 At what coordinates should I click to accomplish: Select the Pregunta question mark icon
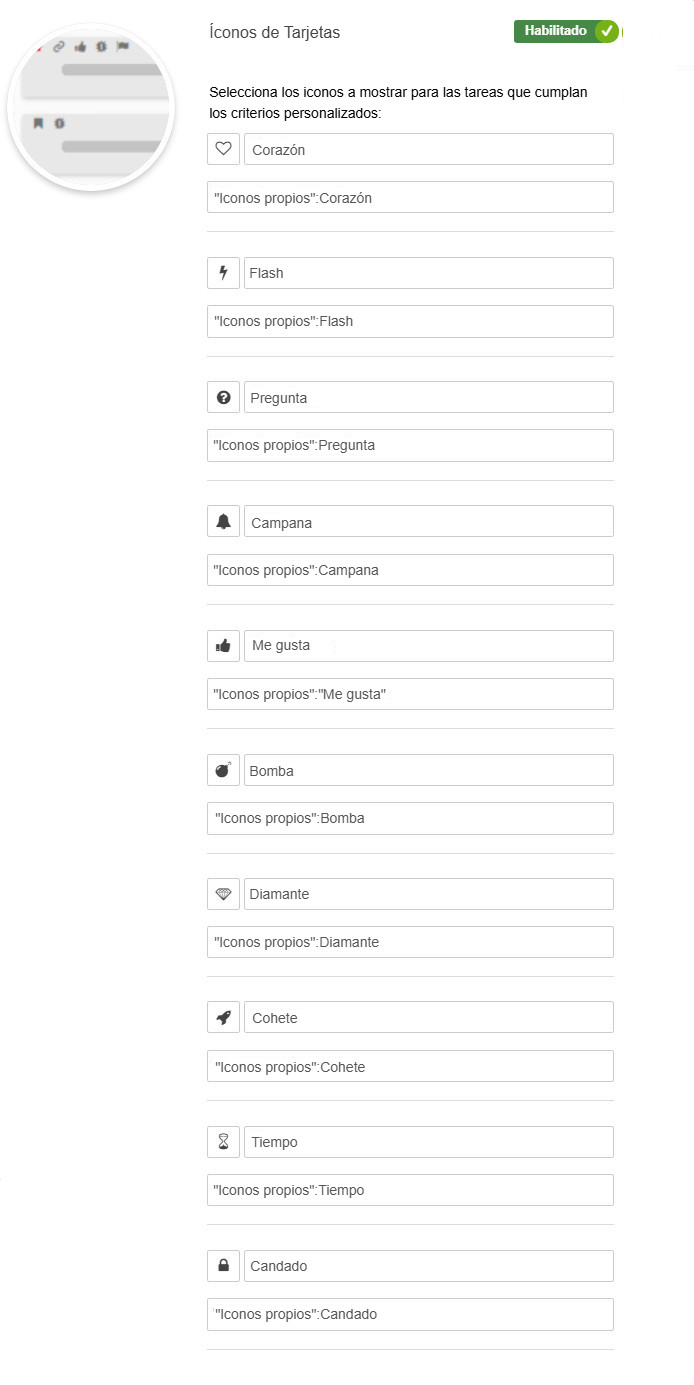223,397
